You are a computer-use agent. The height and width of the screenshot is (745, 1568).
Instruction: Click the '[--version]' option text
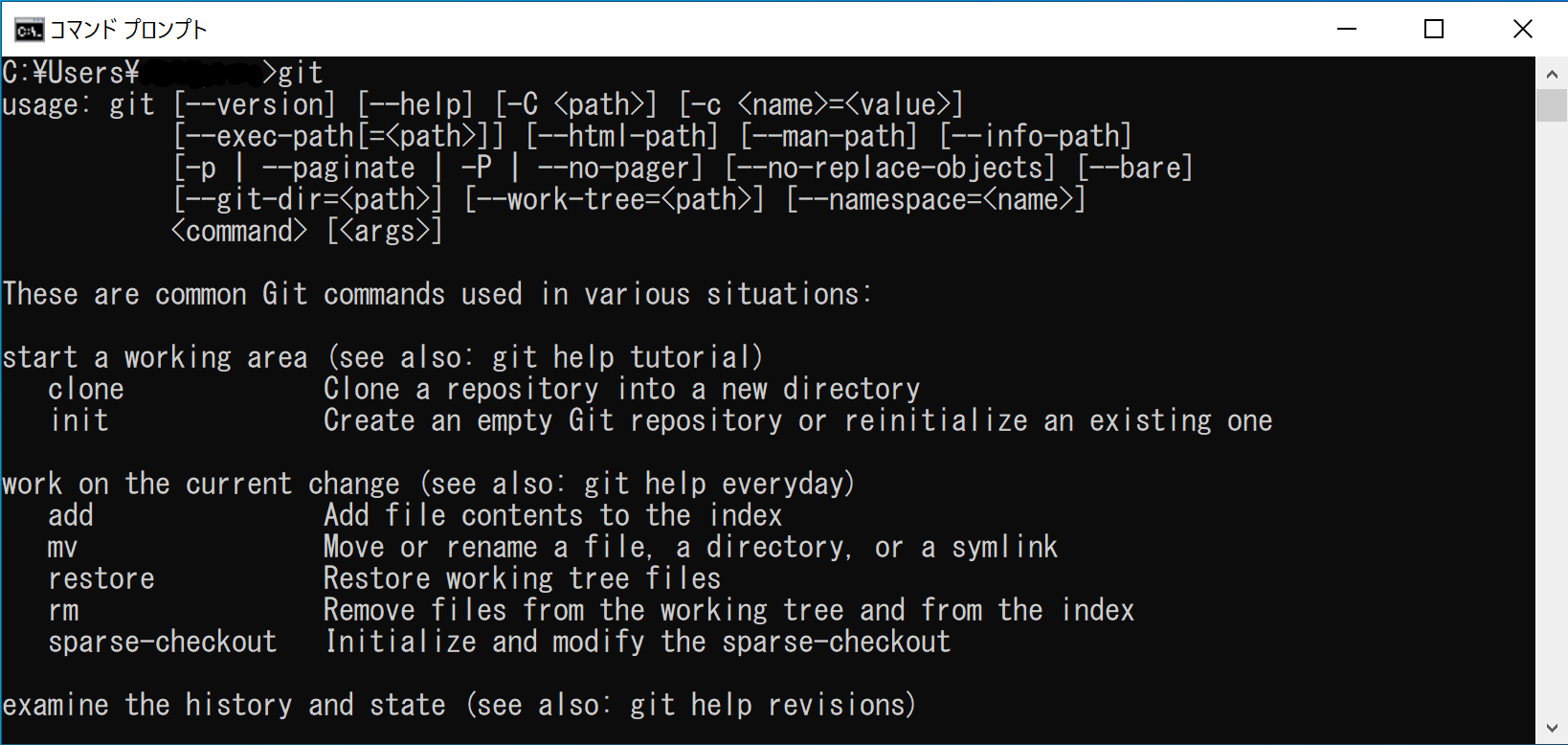[255, 104]
